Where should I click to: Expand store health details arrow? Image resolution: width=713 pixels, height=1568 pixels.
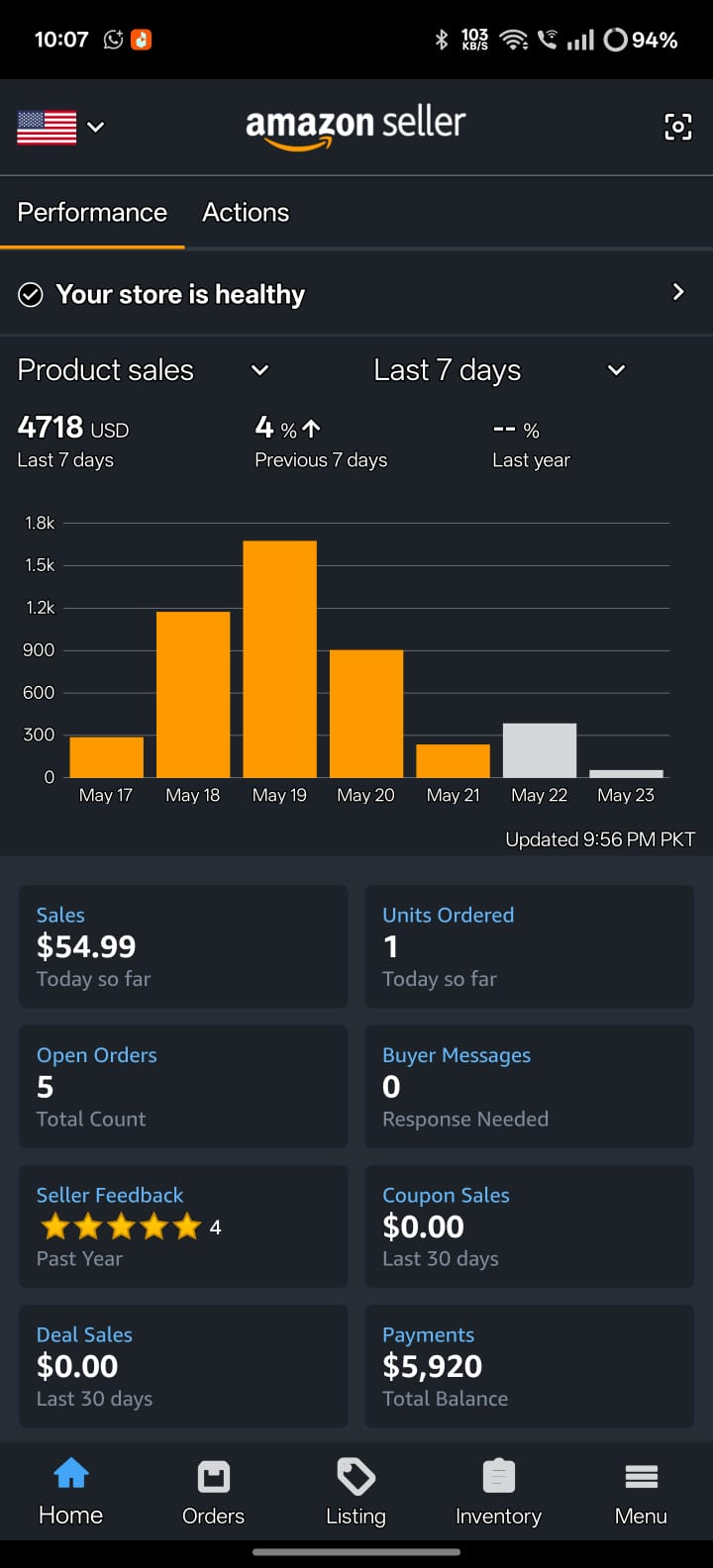click(678, 292)
